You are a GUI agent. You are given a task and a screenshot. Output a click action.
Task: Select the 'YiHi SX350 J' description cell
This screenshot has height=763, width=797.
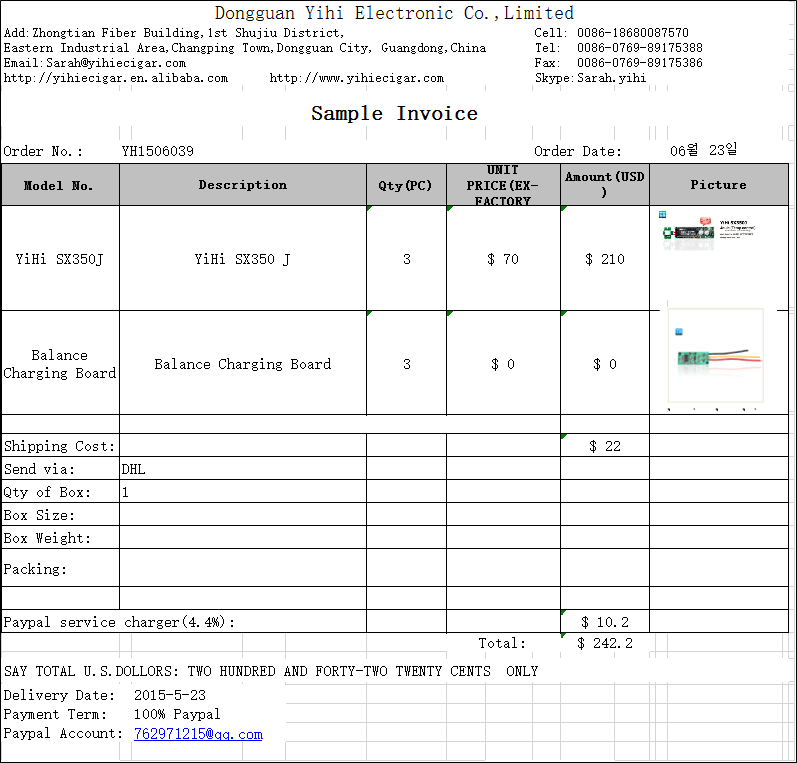click(243, 258)
